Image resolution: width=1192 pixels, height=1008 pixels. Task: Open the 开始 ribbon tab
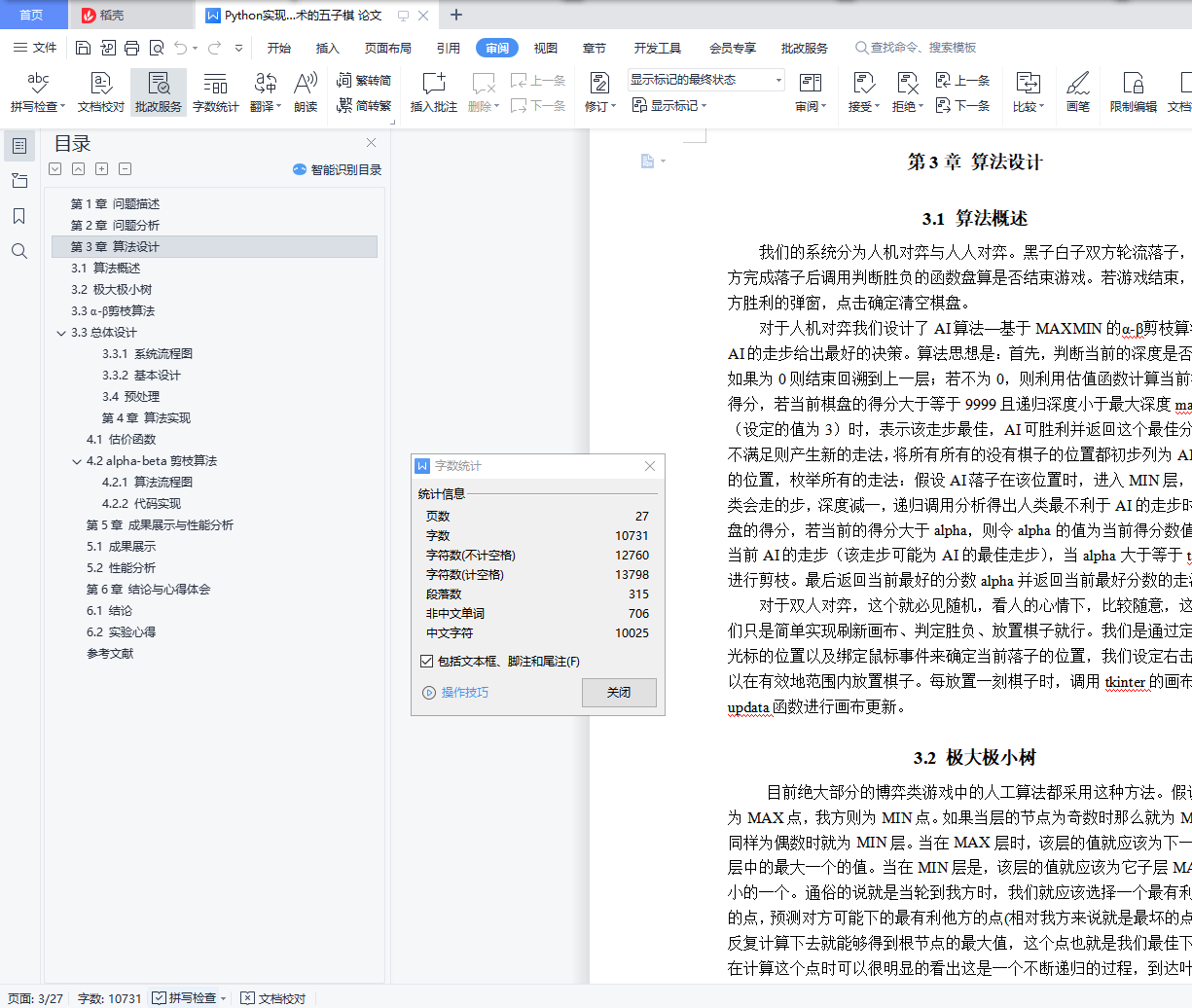coord(279,48)
